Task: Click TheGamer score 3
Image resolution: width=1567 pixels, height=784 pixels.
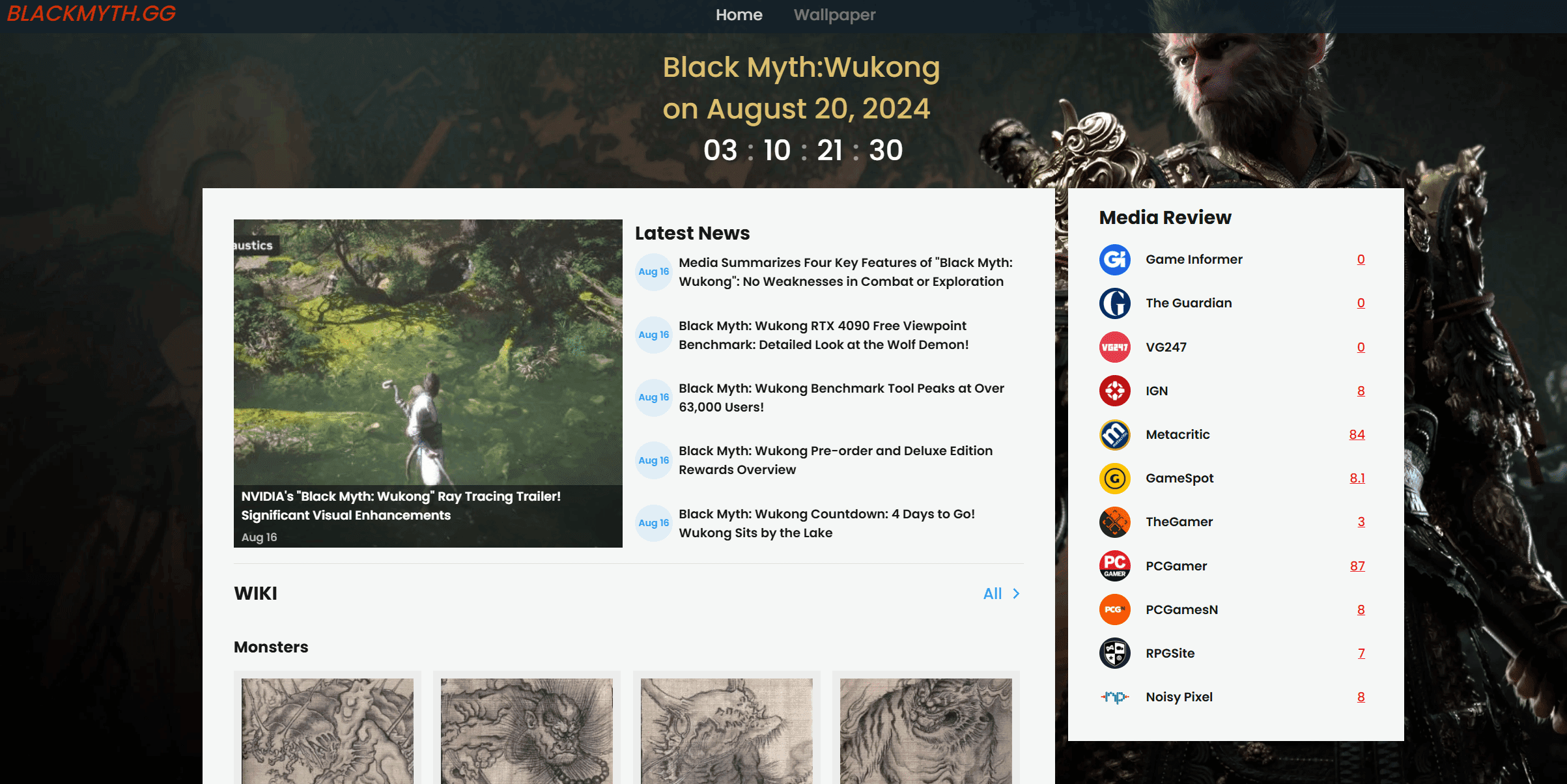Action: (1361, 522)
